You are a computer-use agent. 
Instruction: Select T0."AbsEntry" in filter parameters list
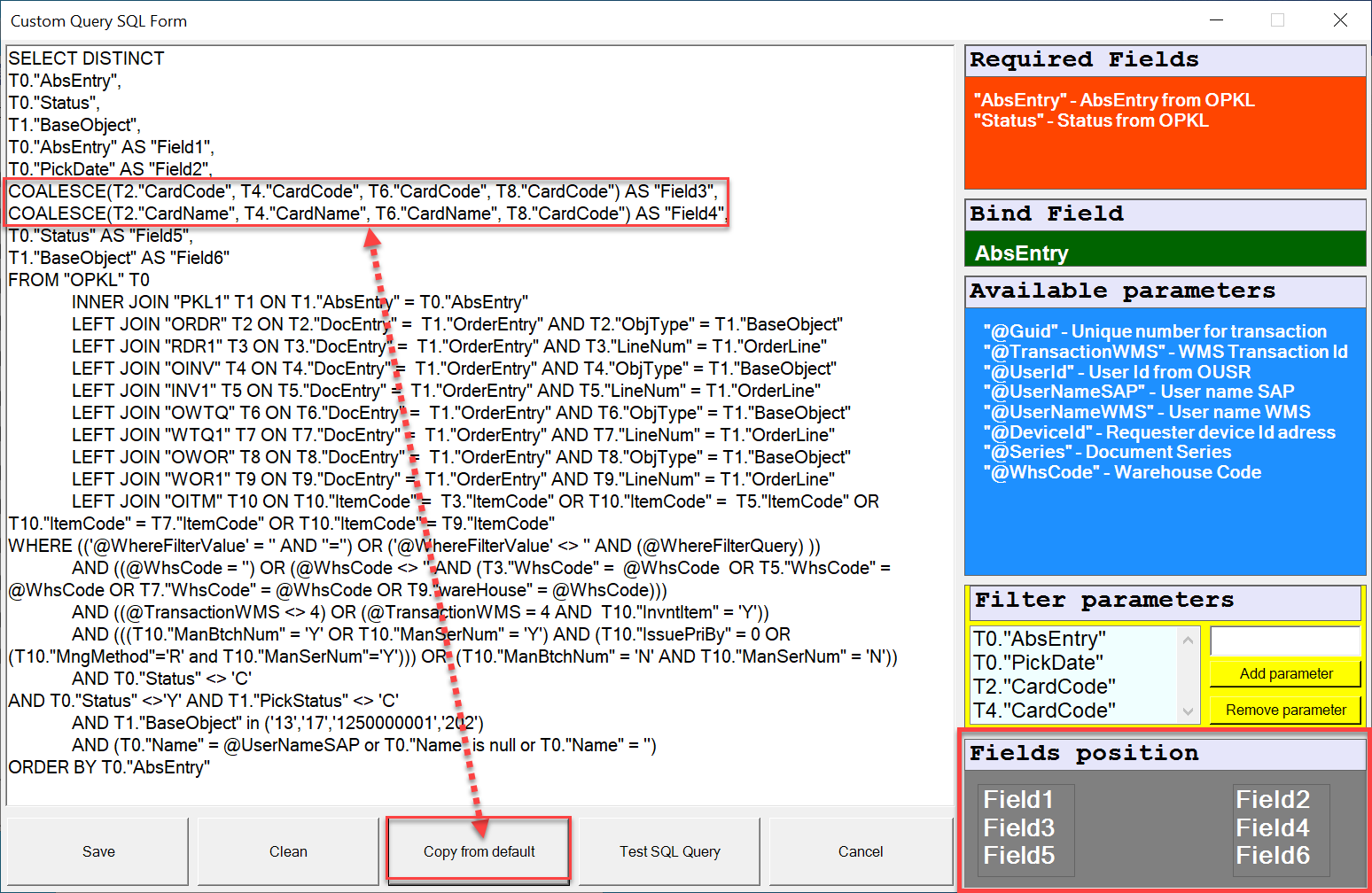[x=1040, y=639]
